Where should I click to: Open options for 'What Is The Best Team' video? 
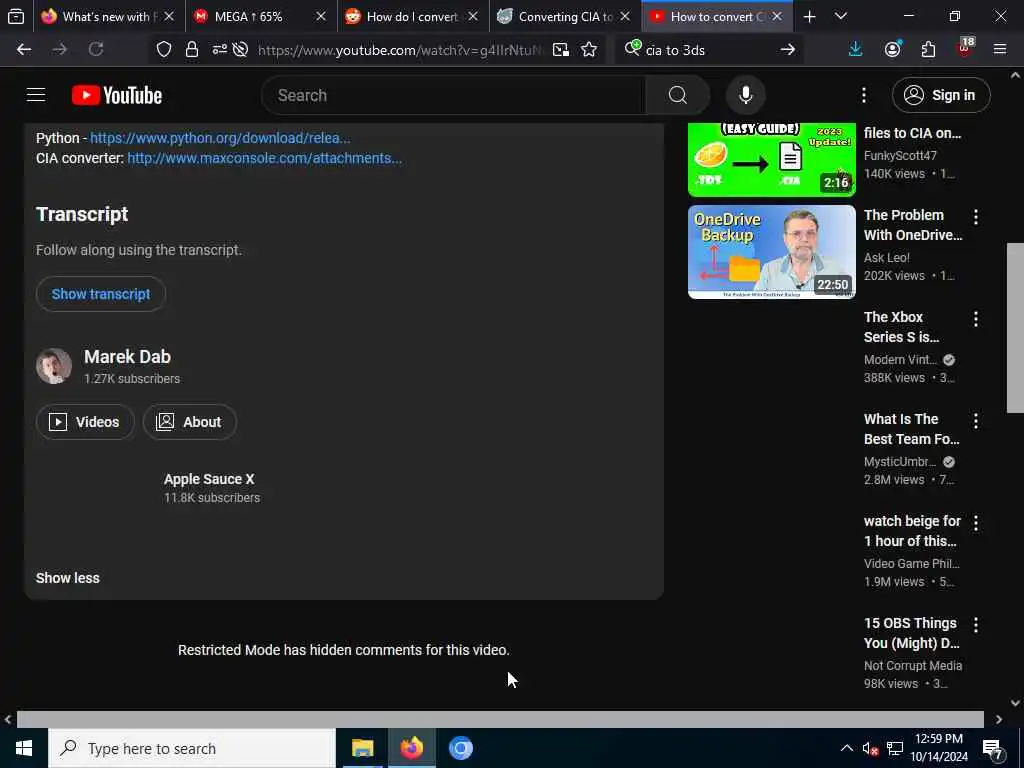pyautogui.click(x=976, y=421)
